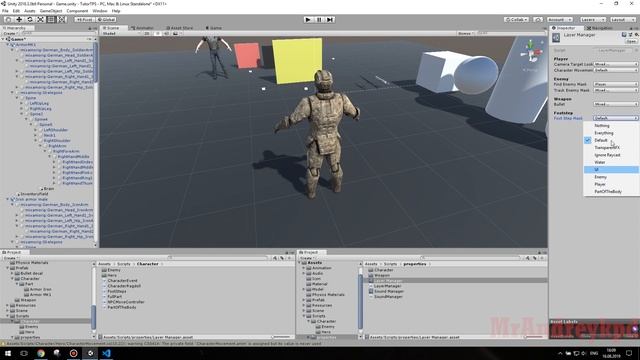
Task: Choose Everything in layer mask list
Action: click(611, 133)
